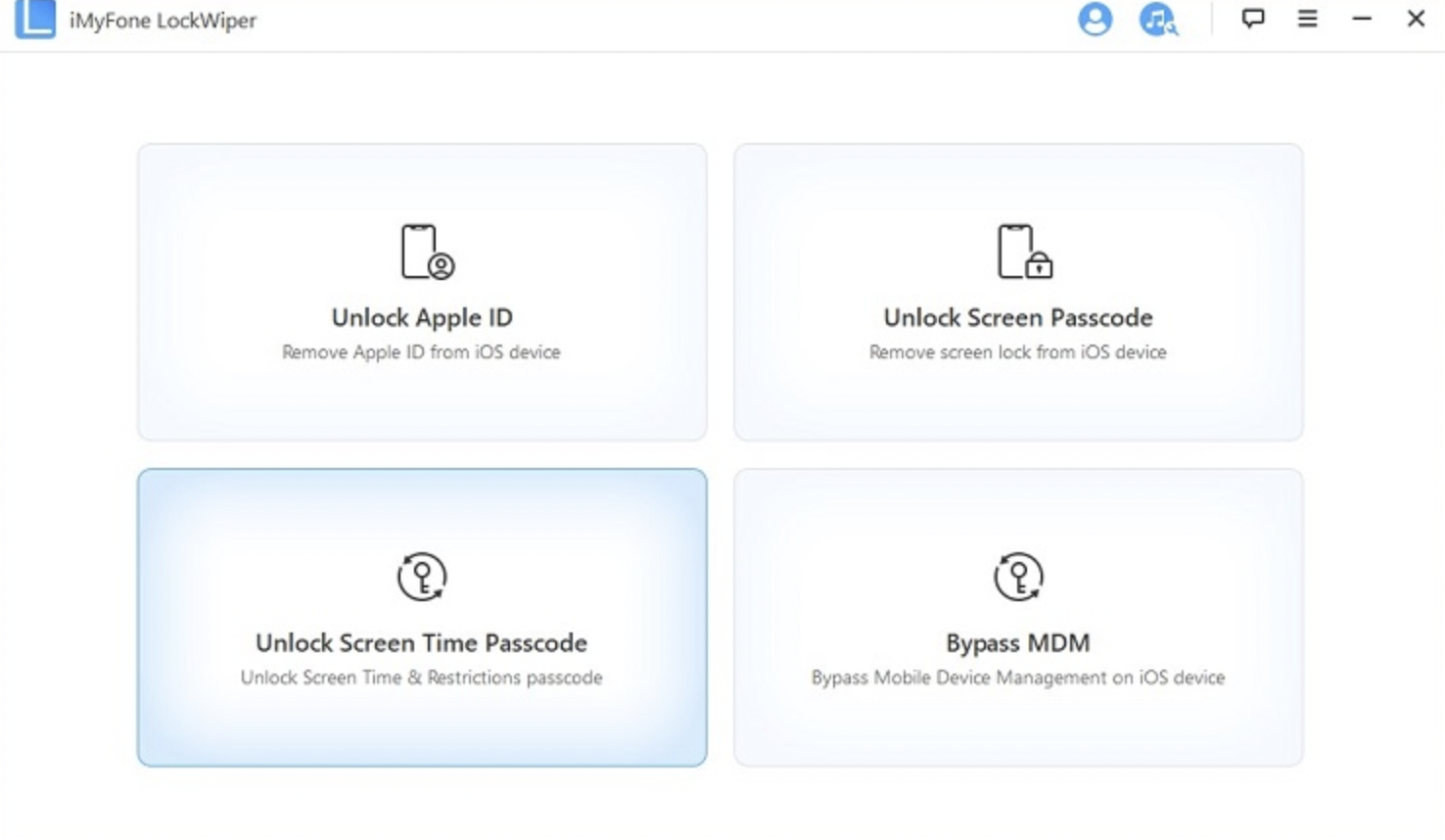Select the Unlock Screen Passcode heading

1018,318
